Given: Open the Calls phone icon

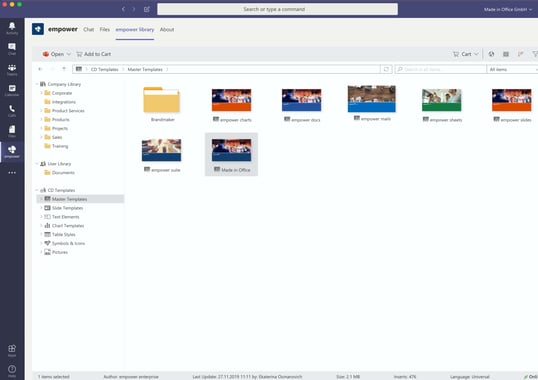Looking at the screenshot, I should (12, 111).
